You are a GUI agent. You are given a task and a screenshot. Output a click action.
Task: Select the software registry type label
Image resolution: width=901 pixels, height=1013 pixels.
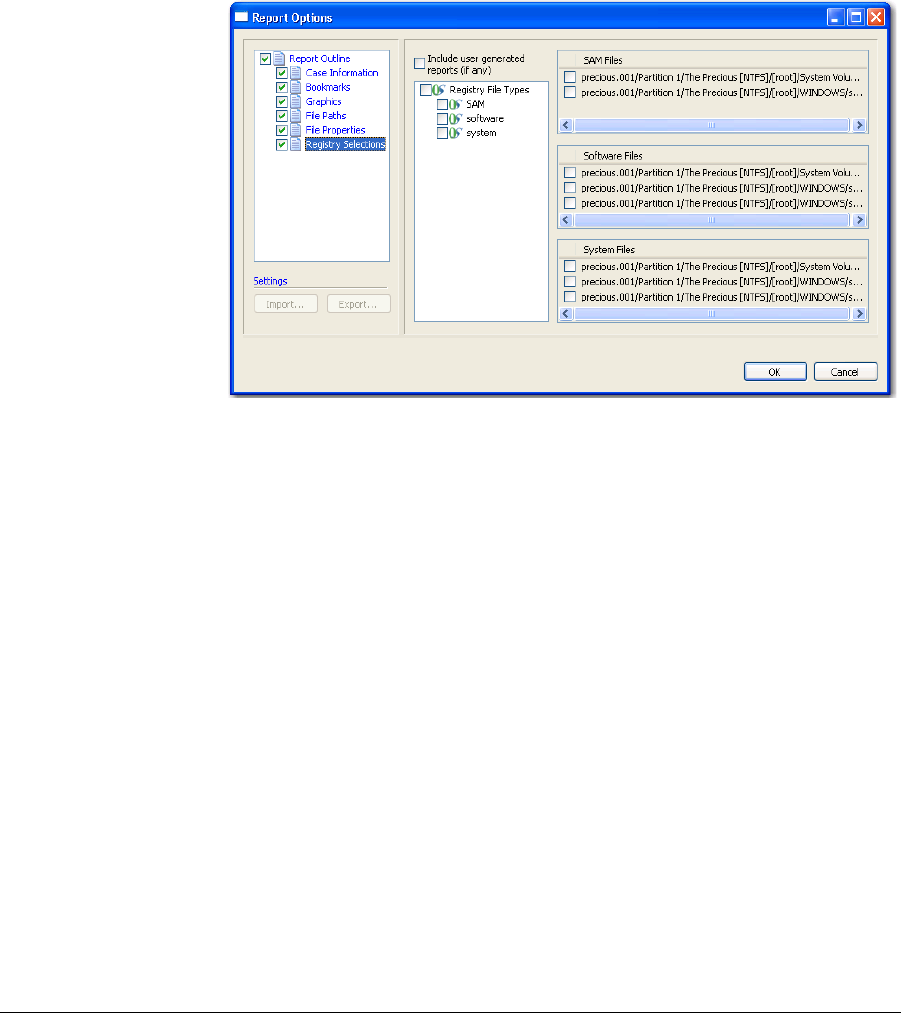pyautogui.click(x=485, y=118)
